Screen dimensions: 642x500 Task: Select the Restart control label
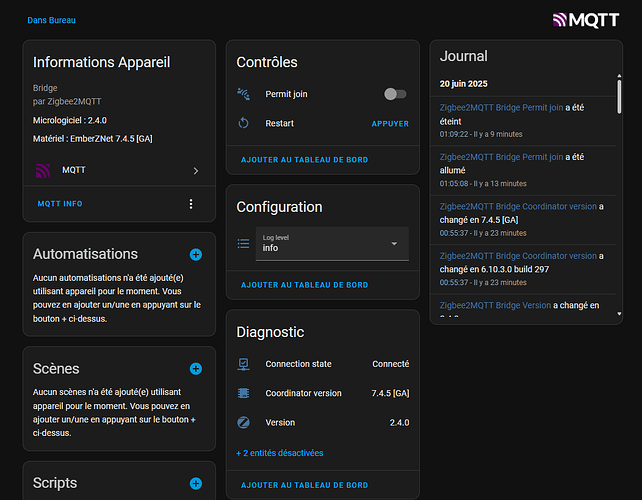point(279,123)
